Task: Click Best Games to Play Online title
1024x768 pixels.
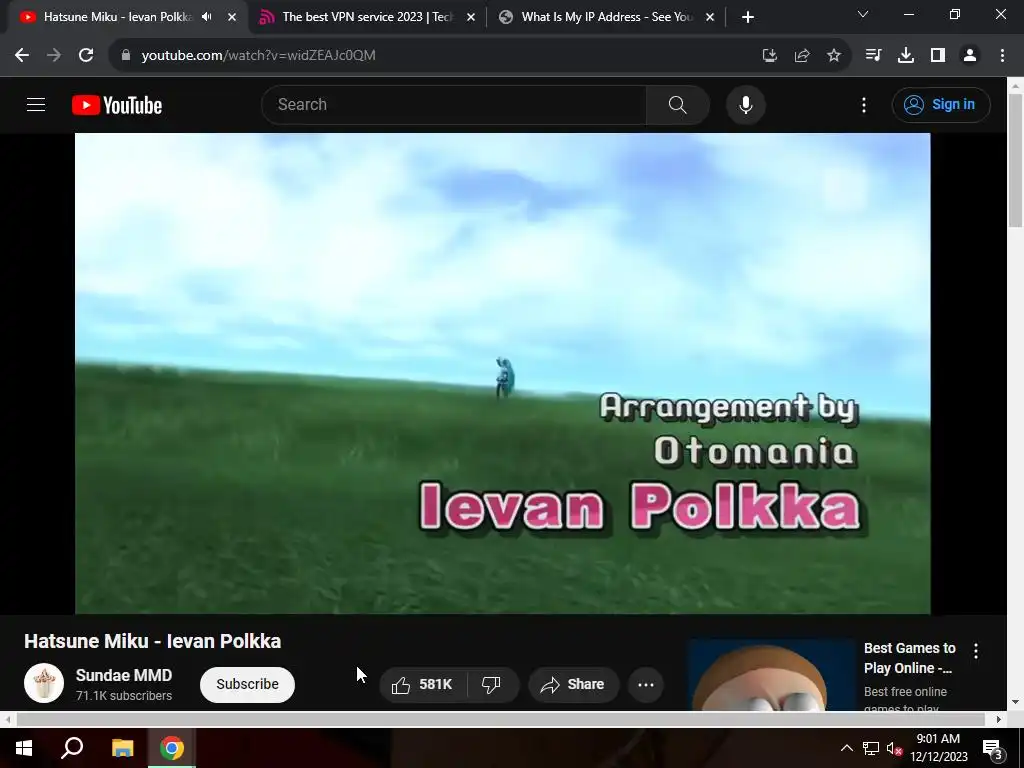Action: pos(909,658)
